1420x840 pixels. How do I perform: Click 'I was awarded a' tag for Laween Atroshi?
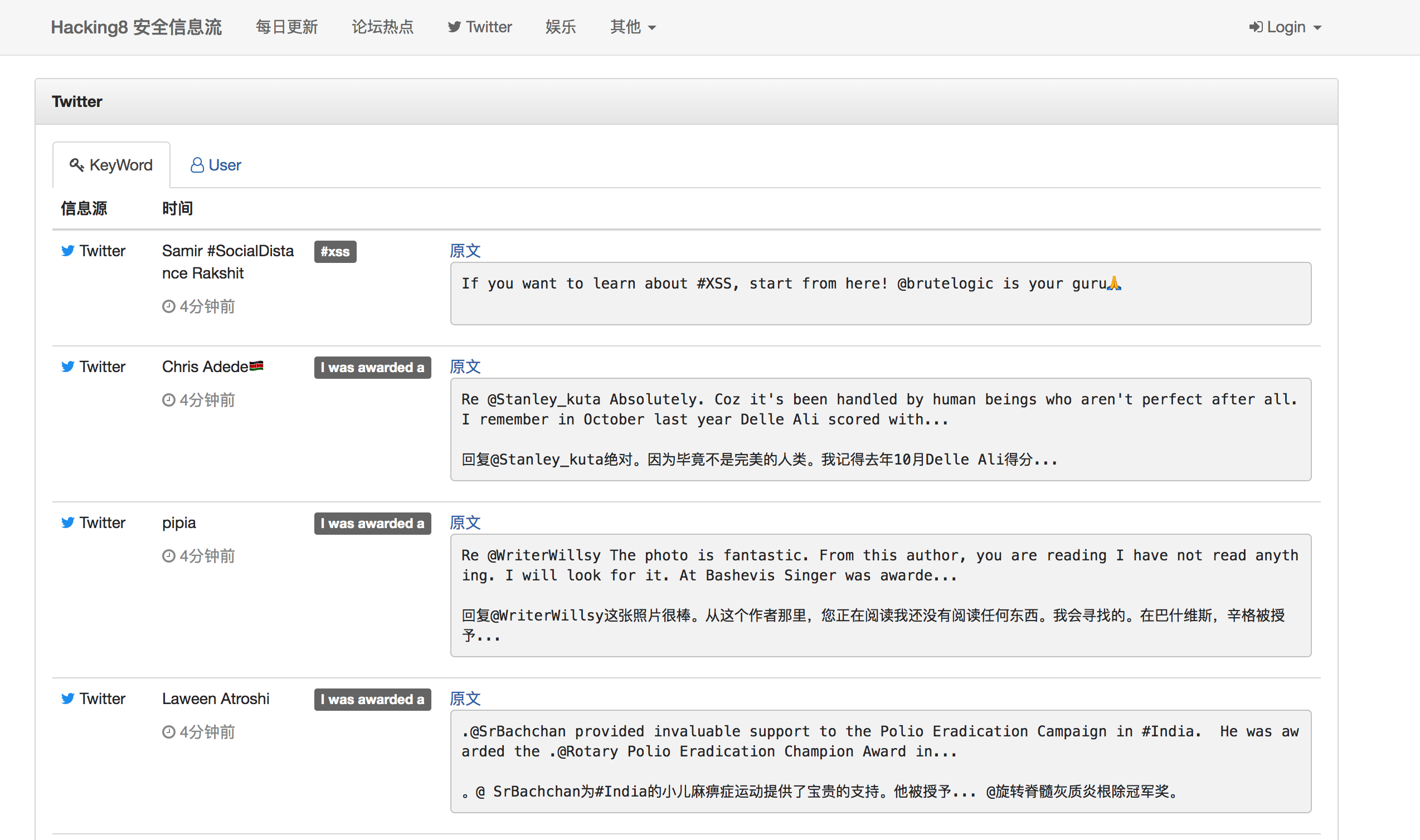[372, 699]
